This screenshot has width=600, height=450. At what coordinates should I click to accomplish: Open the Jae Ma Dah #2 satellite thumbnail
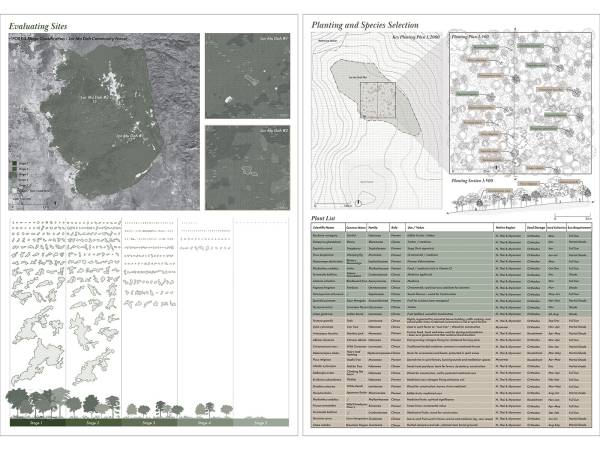tap(247, 168)
